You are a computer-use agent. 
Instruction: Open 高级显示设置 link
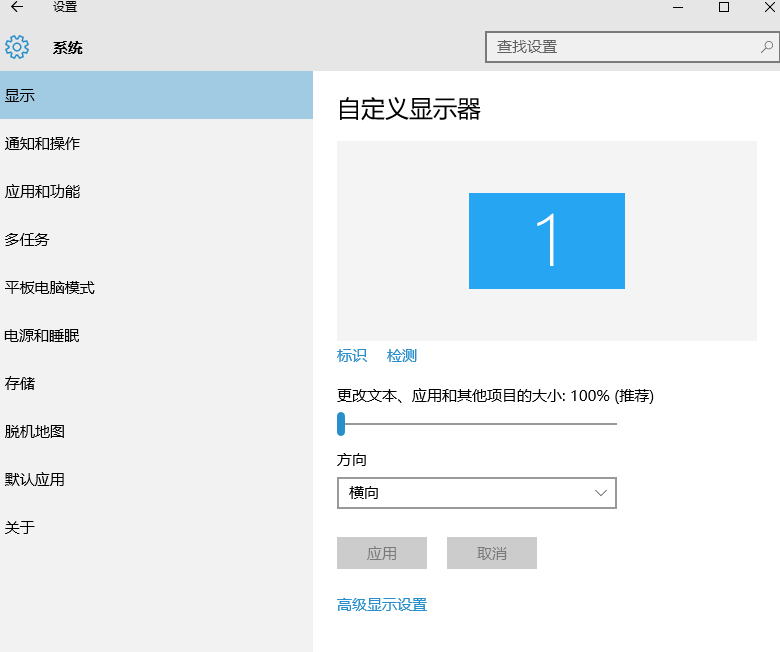[x=382, y=605]
